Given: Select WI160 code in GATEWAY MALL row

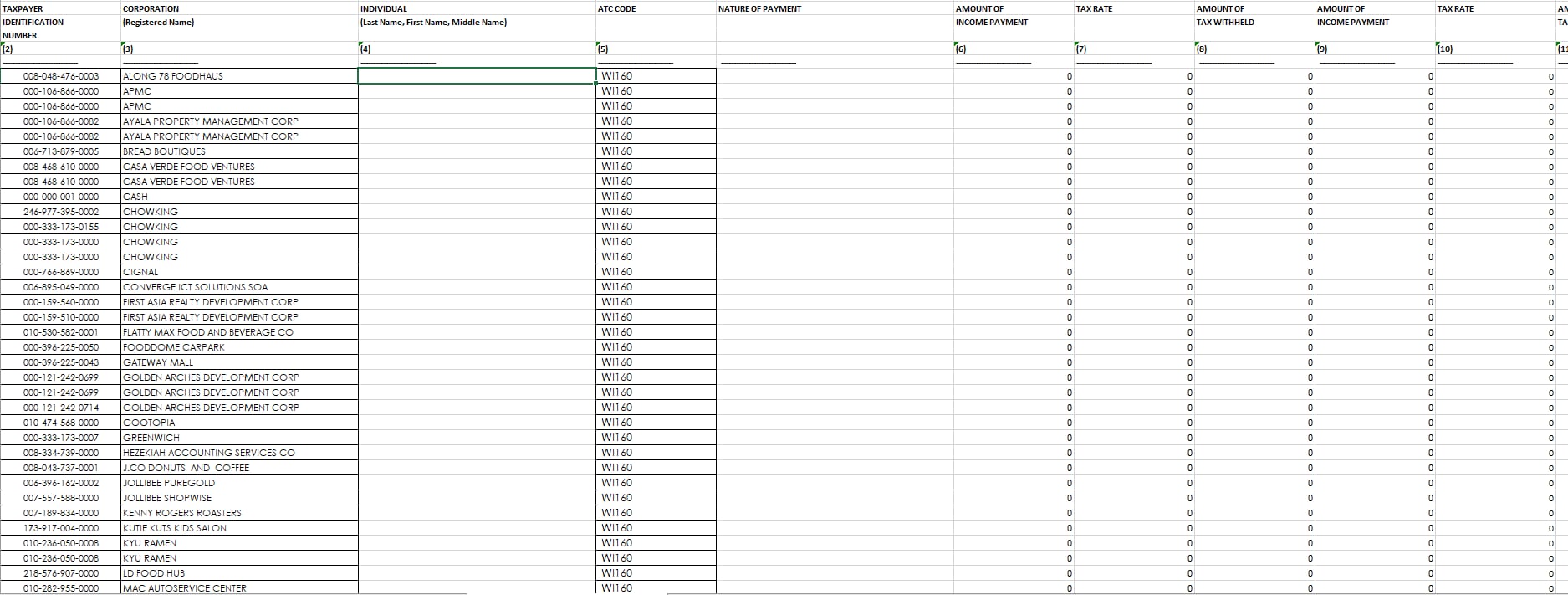Looking at the screenshot, I should tap(656, 362).
